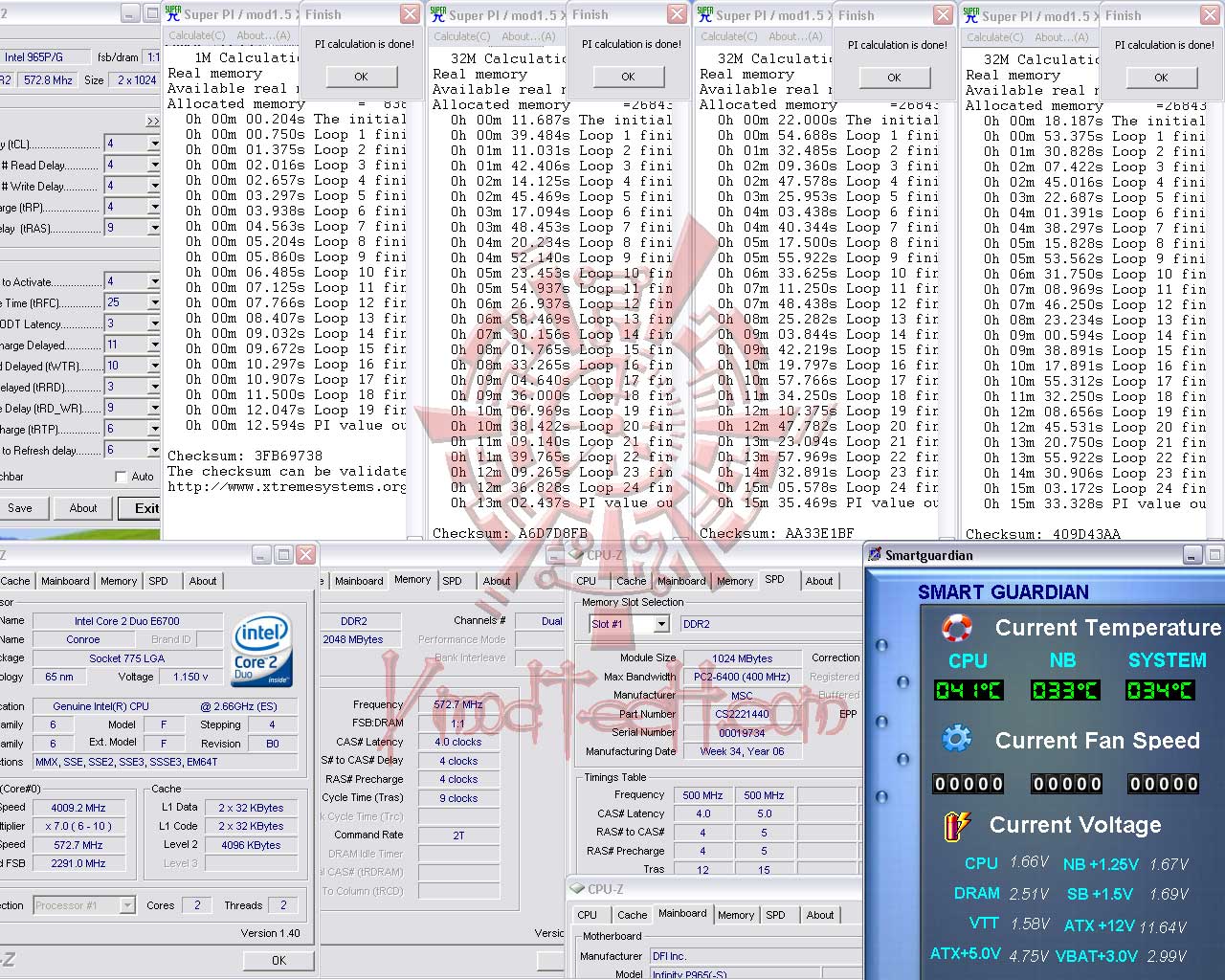Click the SYSTEM temperature readout 034°C
The height and width of the screenshot is (980, 1225).
point(1161,690)
